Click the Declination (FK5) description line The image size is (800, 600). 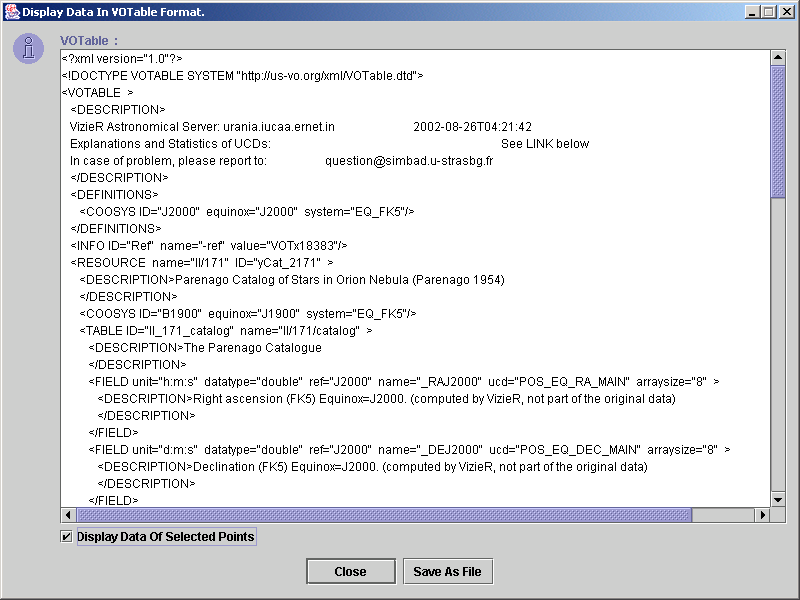[x=372, y=467]
